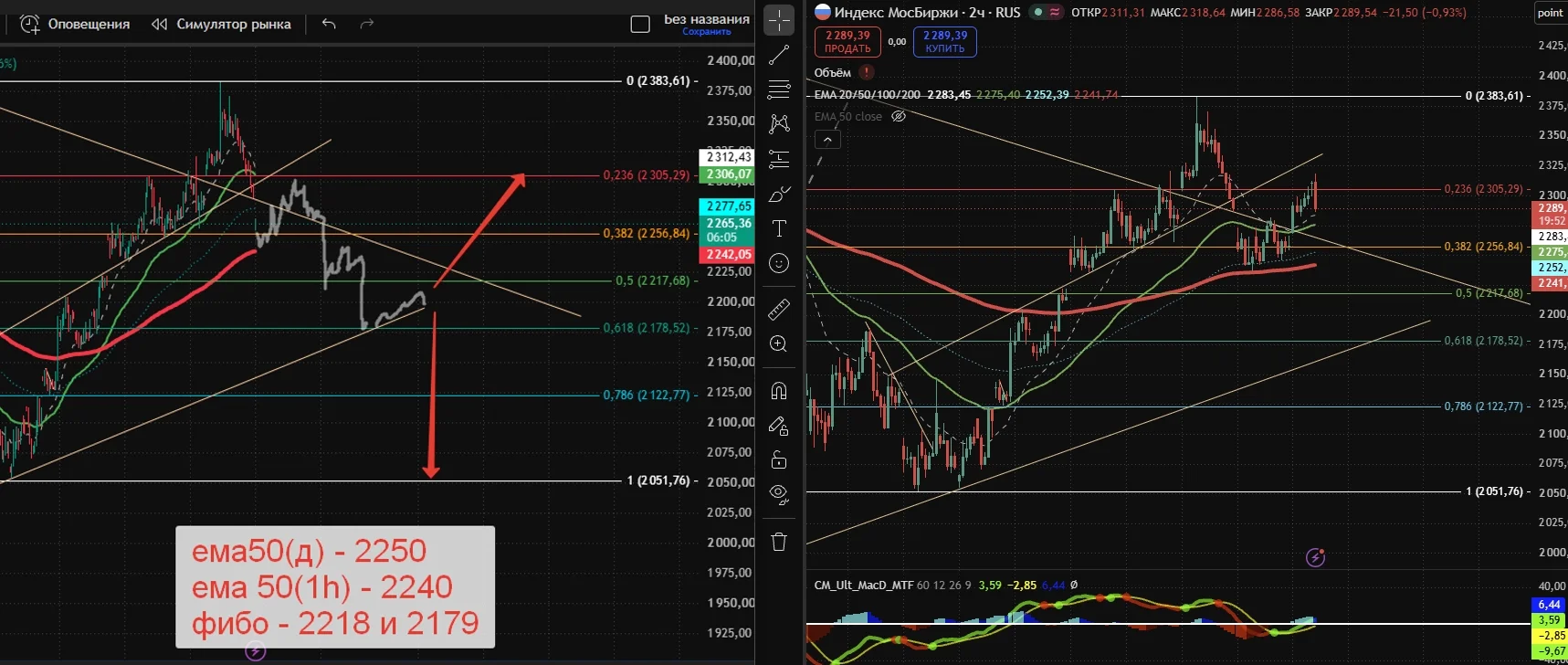This screenshot has width=1568, height=665.
Task: Click the blue 6,44 MACD scale label
Action: coord(1549,605)
